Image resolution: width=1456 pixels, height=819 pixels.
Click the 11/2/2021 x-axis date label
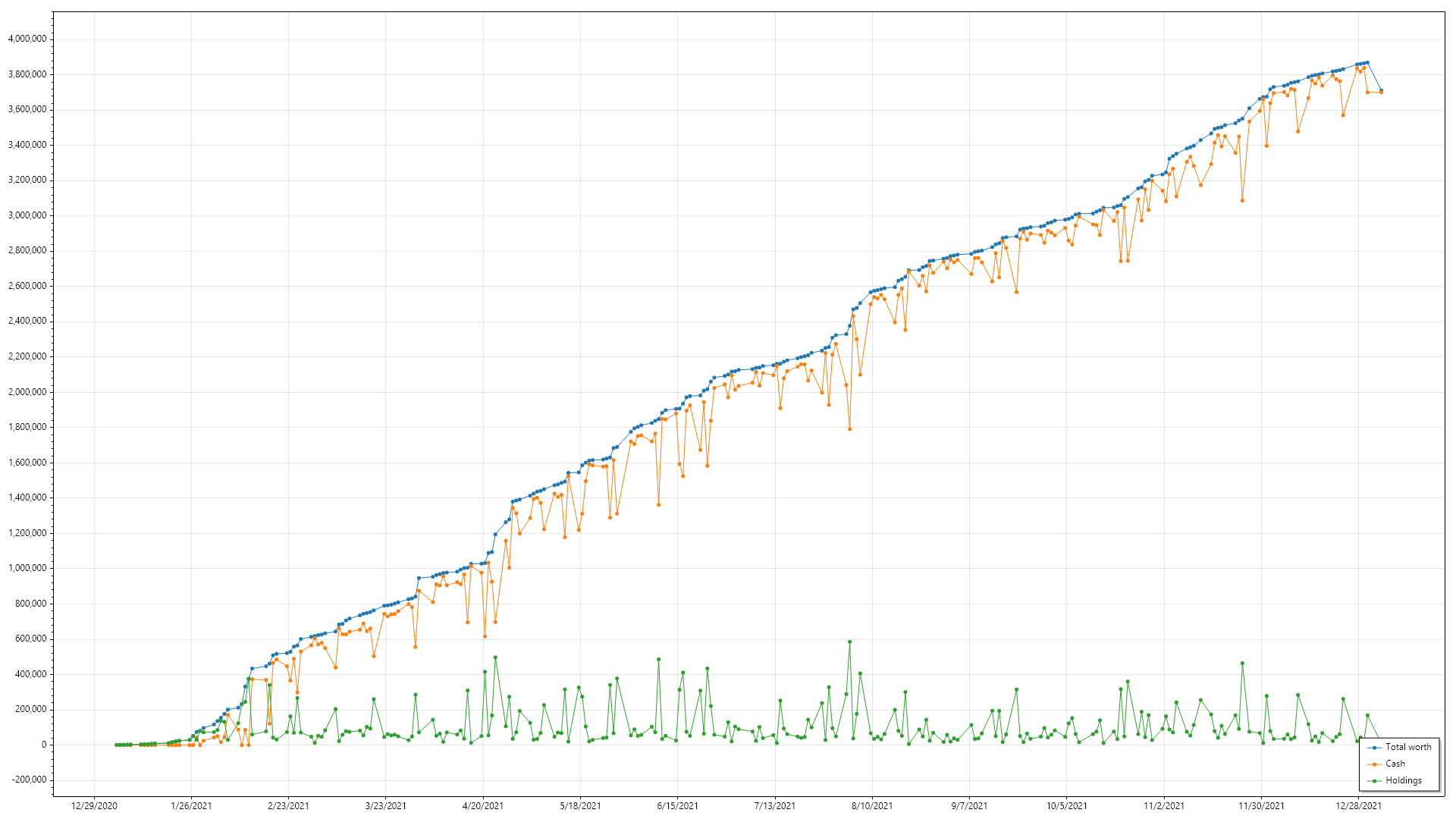1164,806
